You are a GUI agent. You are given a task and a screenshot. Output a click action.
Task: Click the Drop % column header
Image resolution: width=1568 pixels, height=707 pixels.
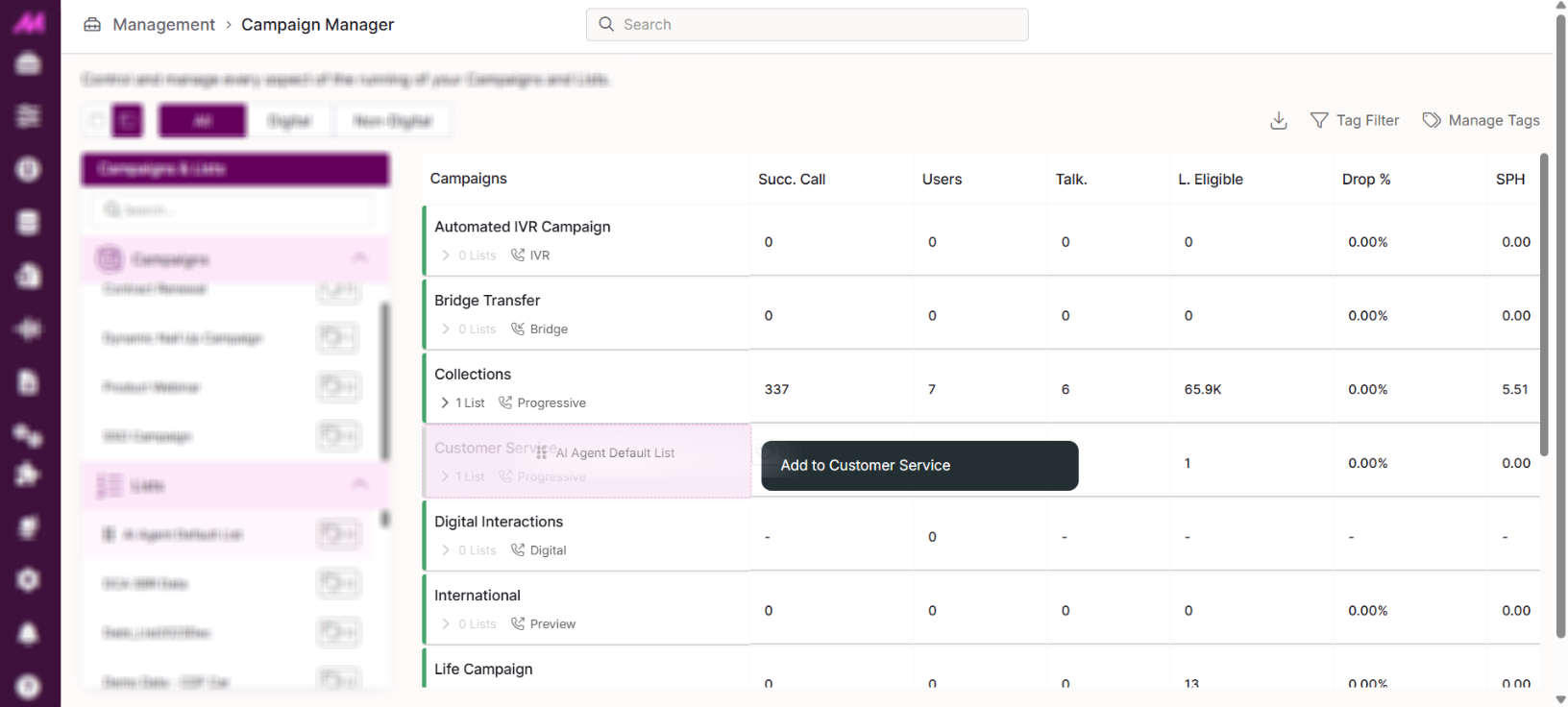1365,180
